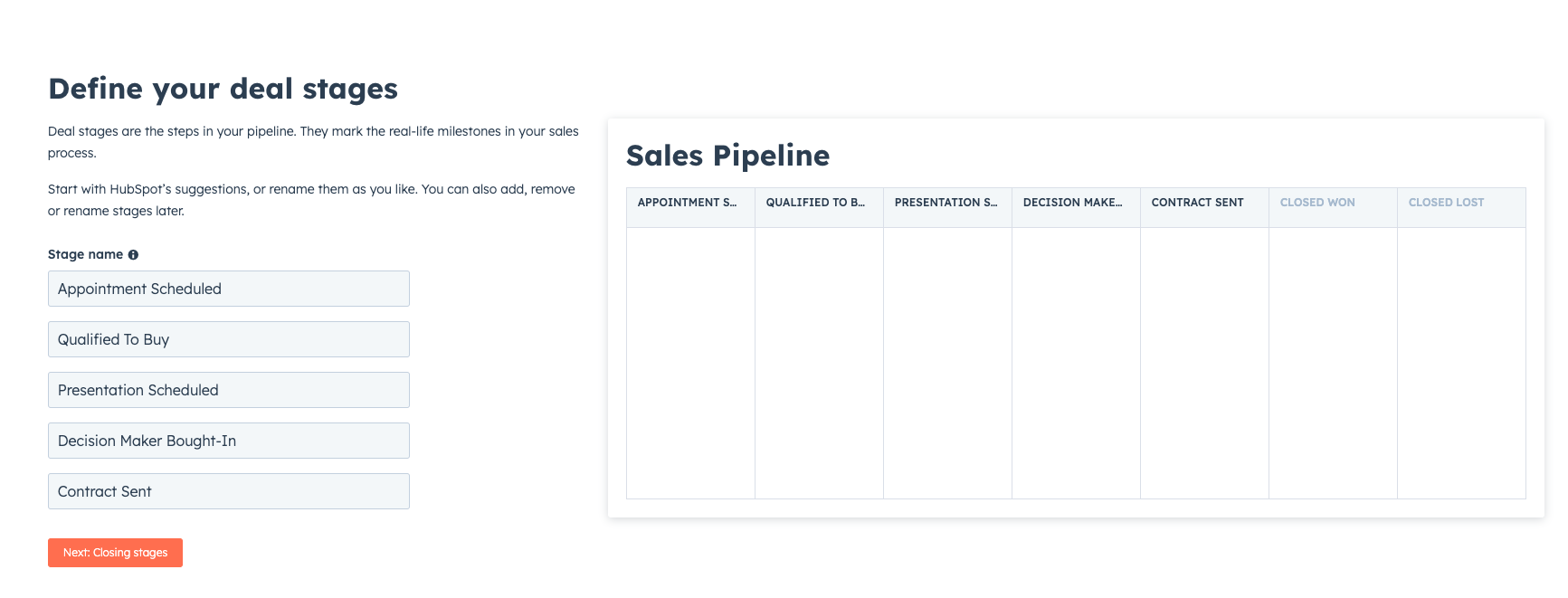Focus the Qualified To Buy input
This screenshot has width=1568, height=598.
228,339
